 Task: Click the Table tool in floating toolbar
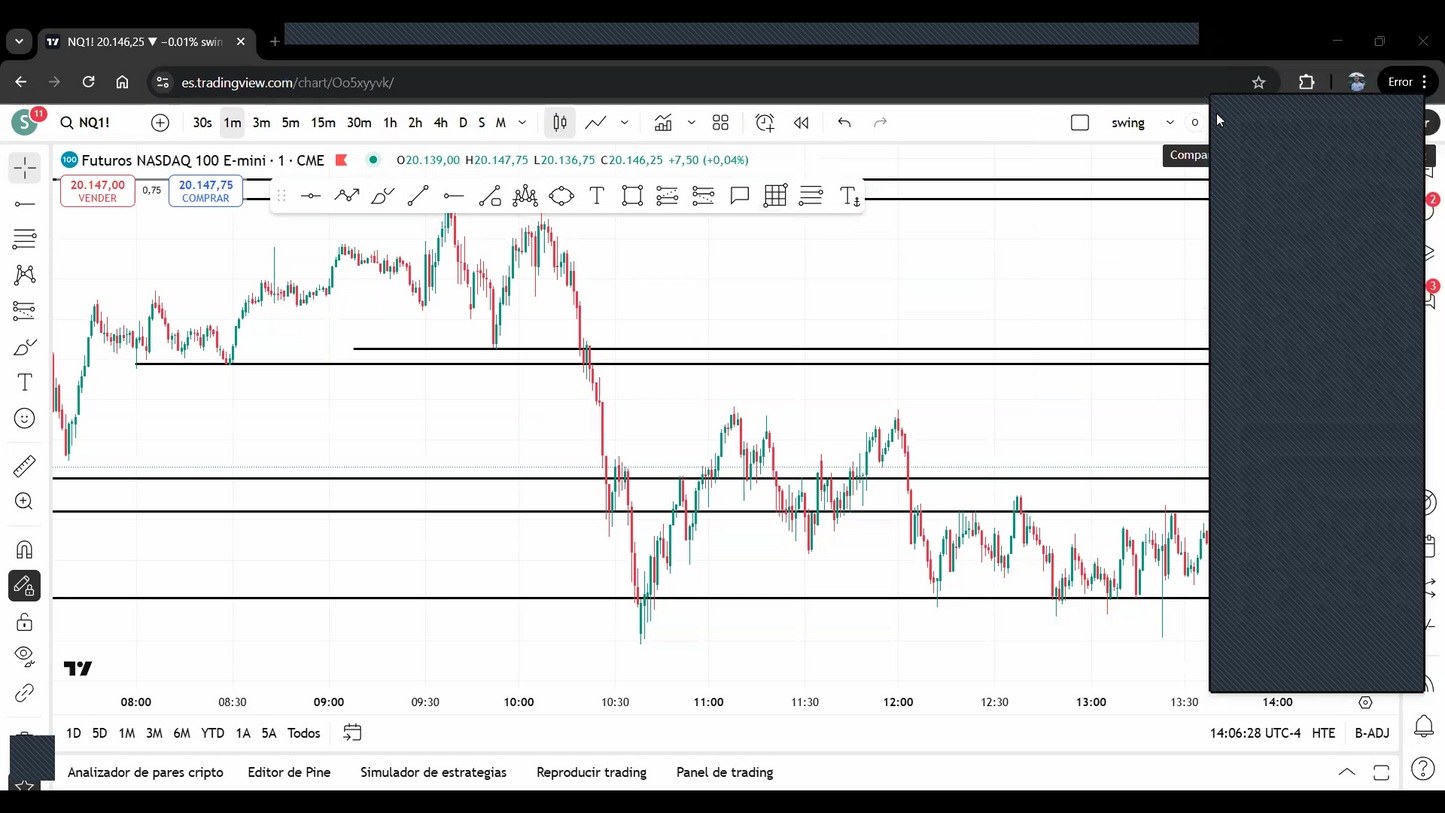point(775,196)
